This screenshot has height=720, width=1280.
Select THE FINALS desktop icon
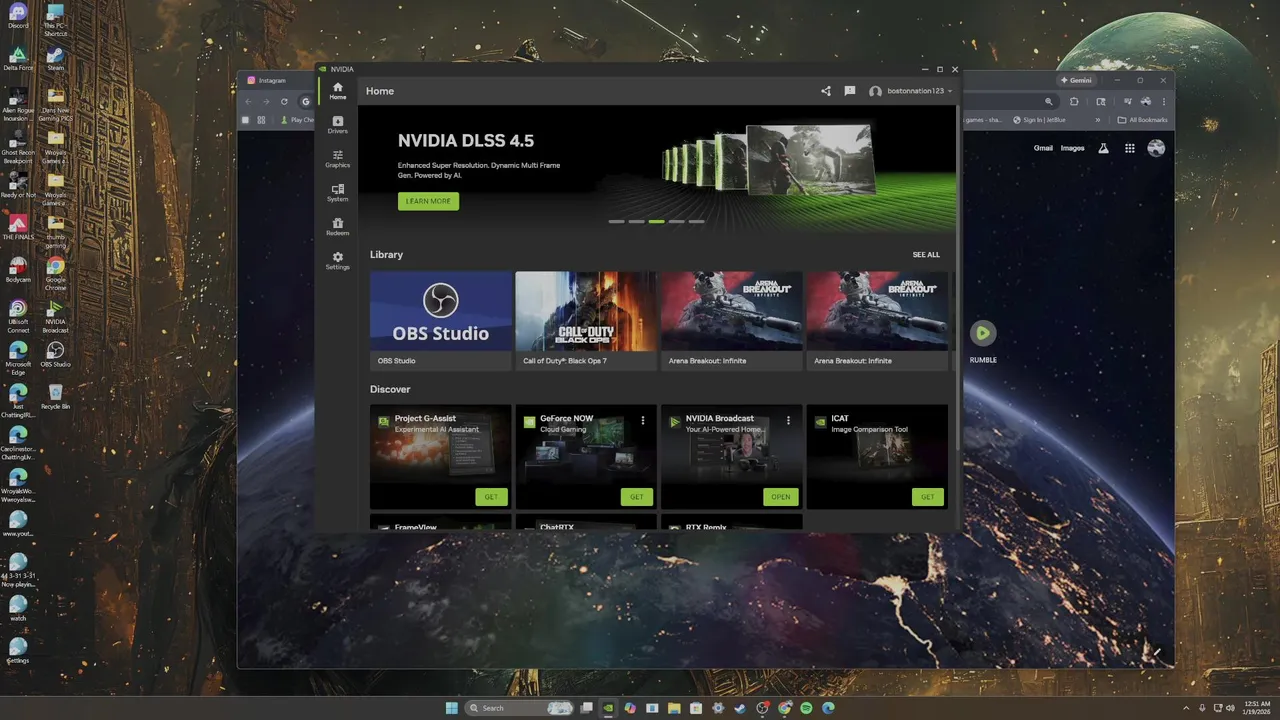(18, 227)
